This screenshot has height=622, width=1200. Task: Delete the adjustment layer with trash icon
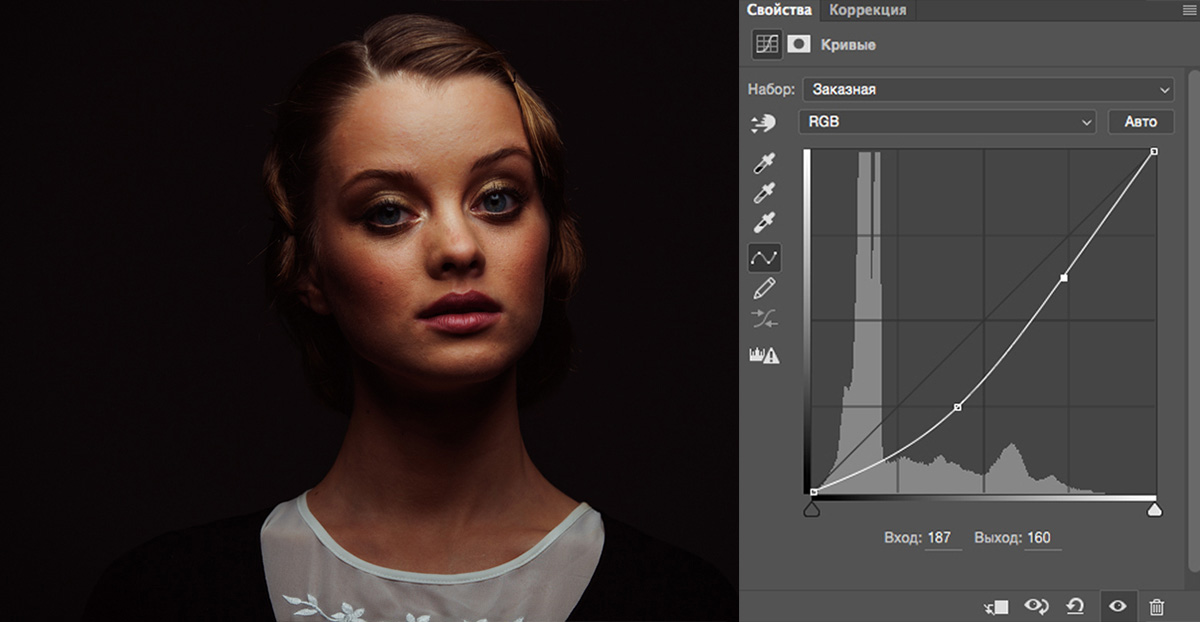coord(1156,606)
